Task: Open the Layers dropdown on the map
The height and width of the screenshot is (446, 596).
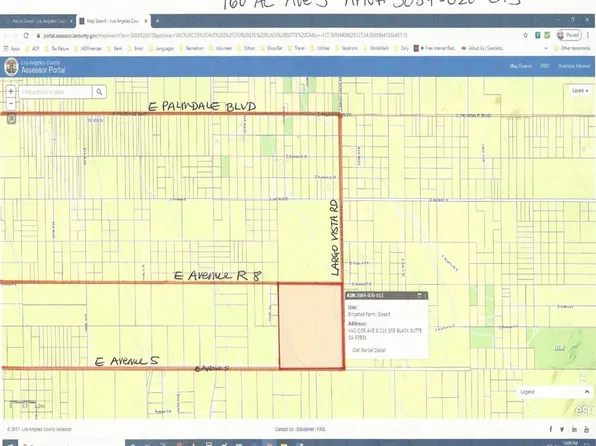Action: (580, 91)
